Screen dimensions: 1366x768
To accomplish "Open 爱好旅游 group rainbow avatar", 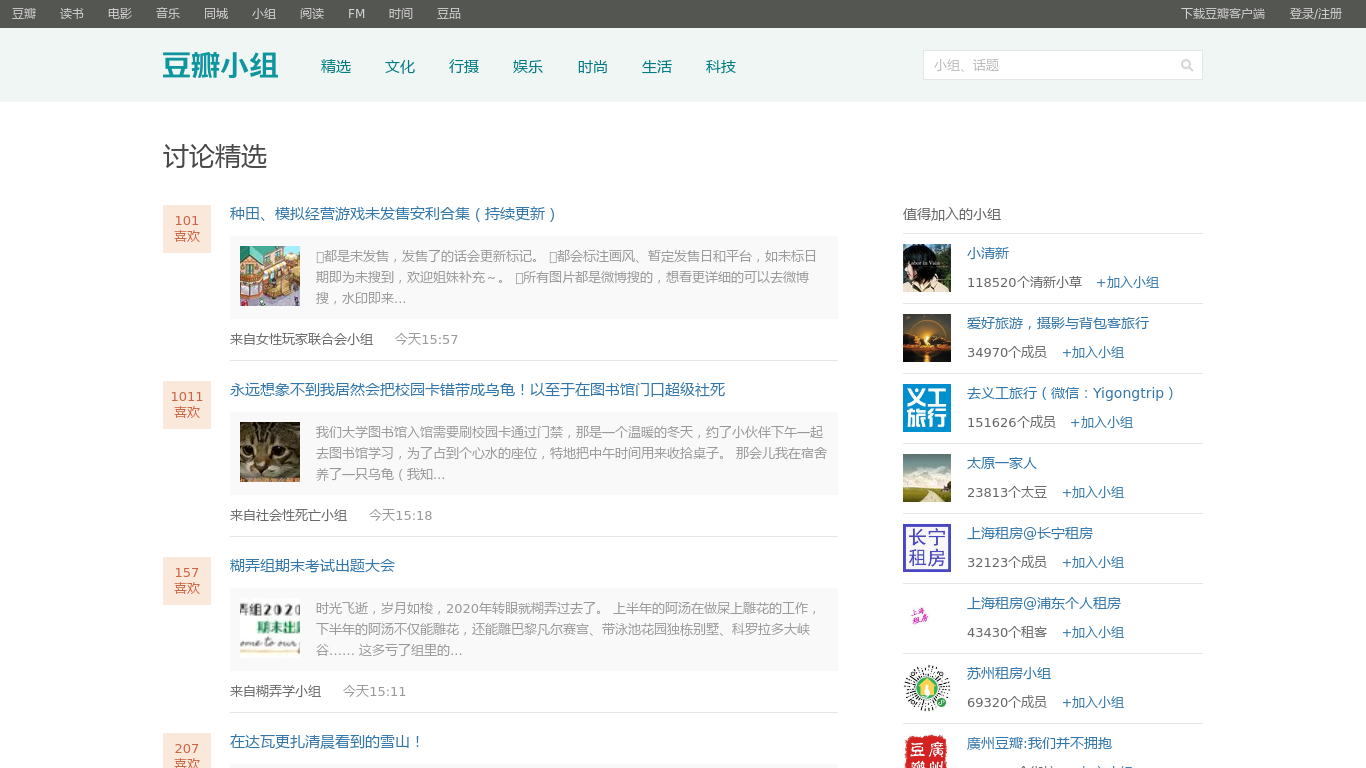I will [927, 338].
